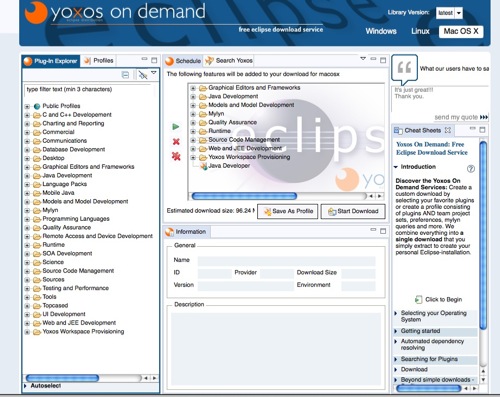Expand the Autoselect section
The width and height of the screenshot is (500, 397).
[25, 386]
